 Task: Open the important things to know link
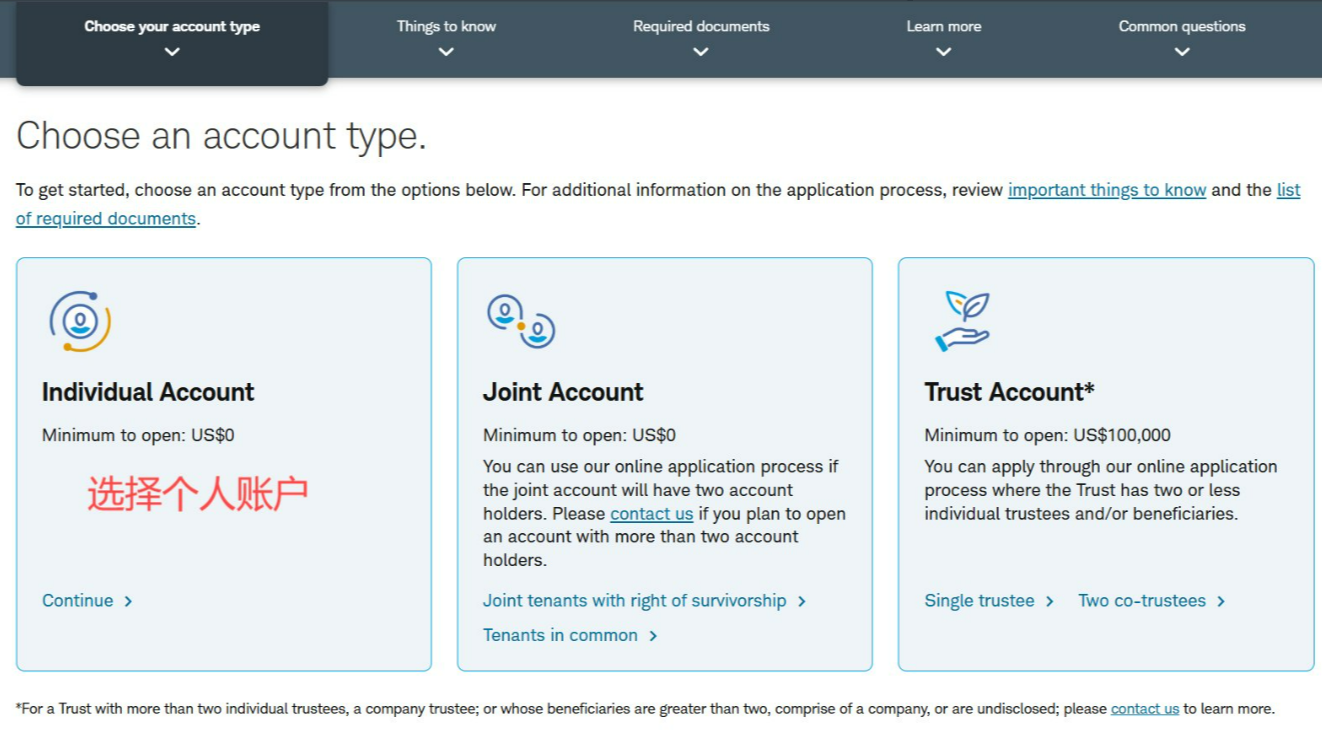click(x=1107, y=190)
